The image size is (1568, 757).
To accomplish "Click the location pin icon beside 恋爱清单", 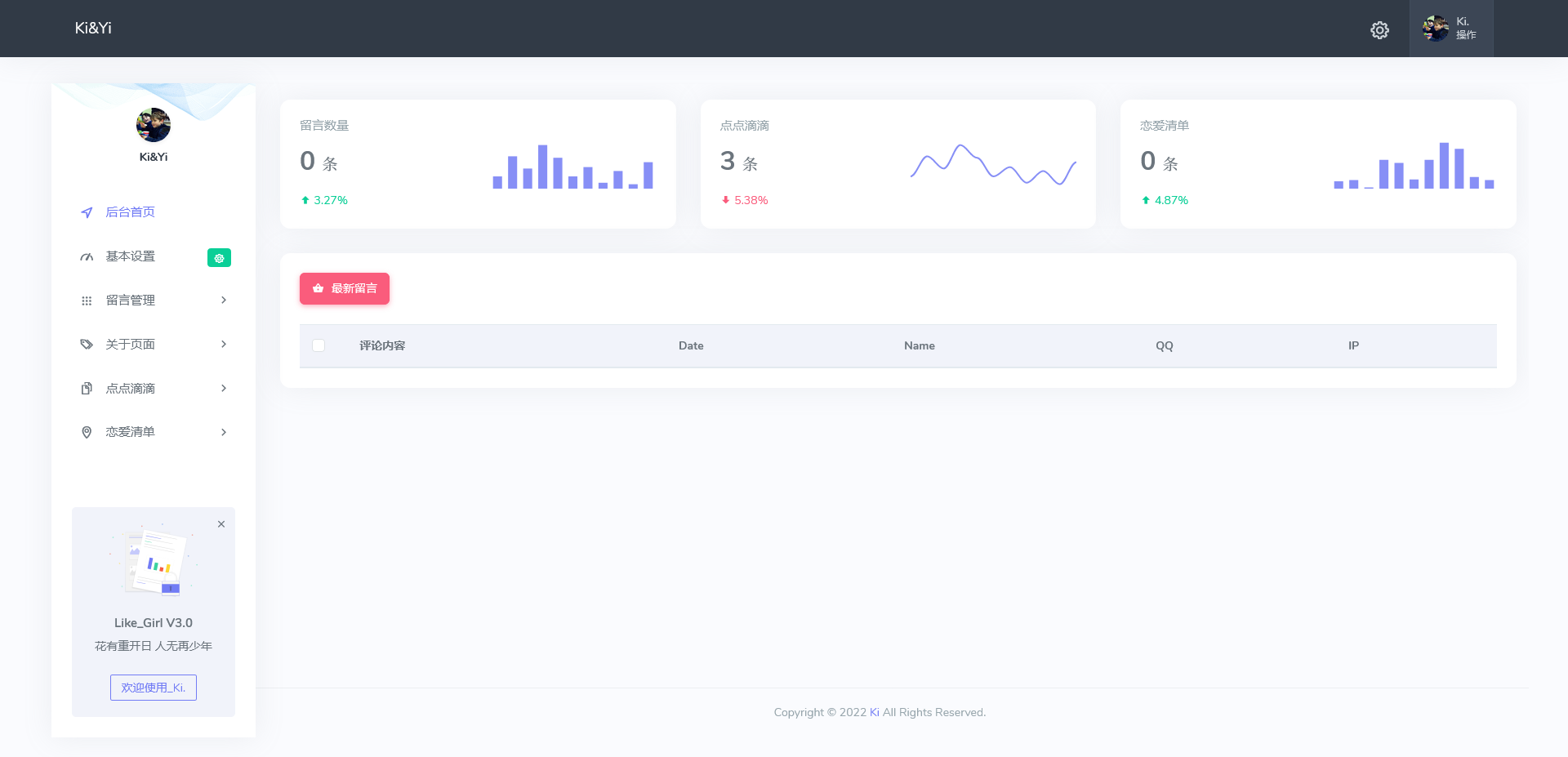I will point(87,432).
